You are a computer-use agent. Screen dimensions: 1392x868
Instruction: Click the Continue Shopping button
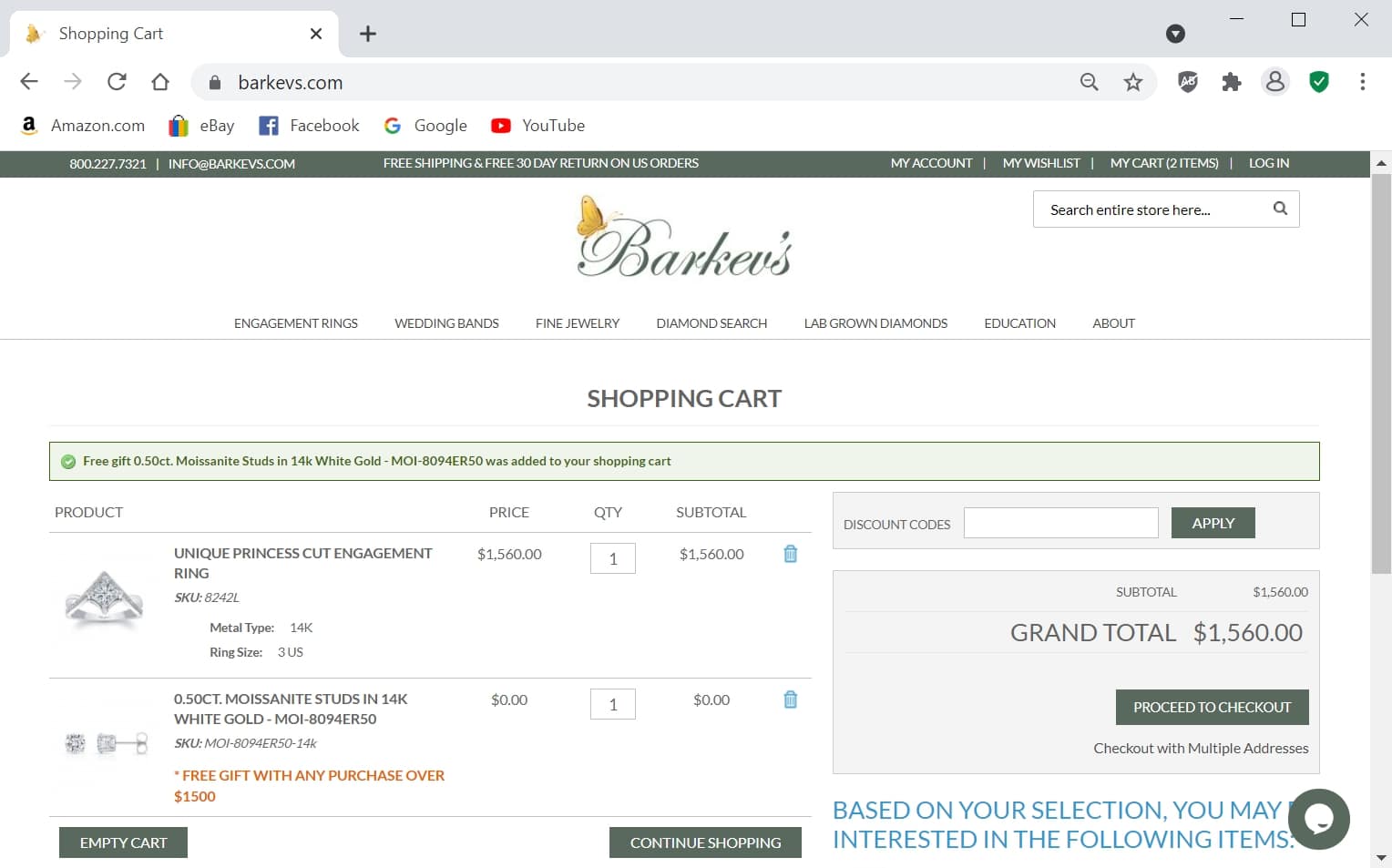point(705,842)
